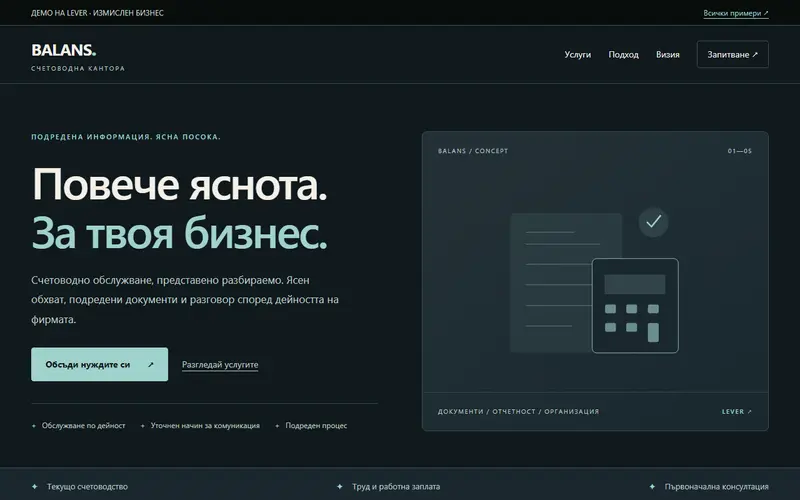800x500 pixels.
Task: Click the calculator illustration icon
Action: pyautogui.click(x=635, y=306)
